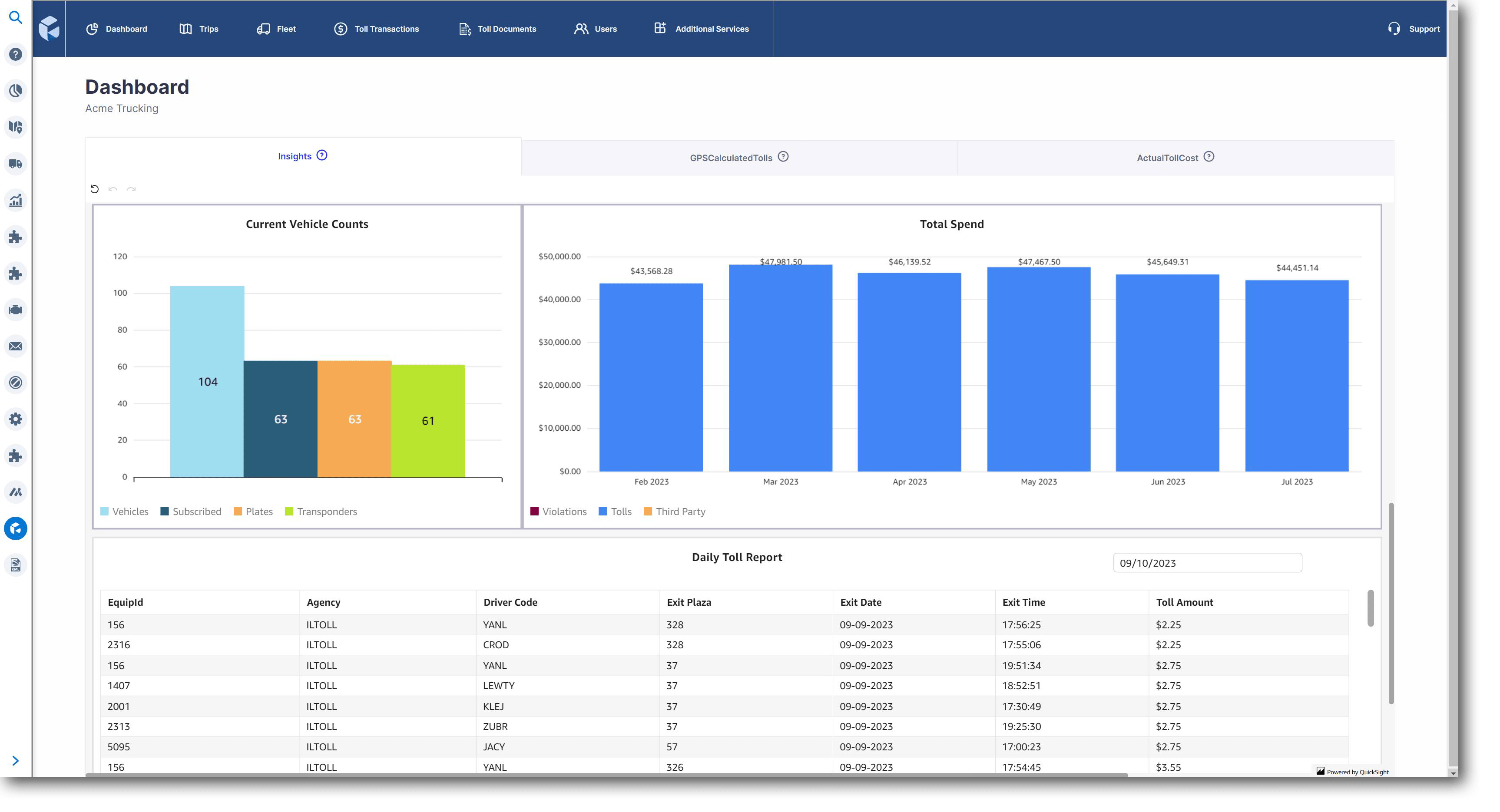Open the search icon in the sidebar
The image size is (1500, 812).
coord(16,17)
